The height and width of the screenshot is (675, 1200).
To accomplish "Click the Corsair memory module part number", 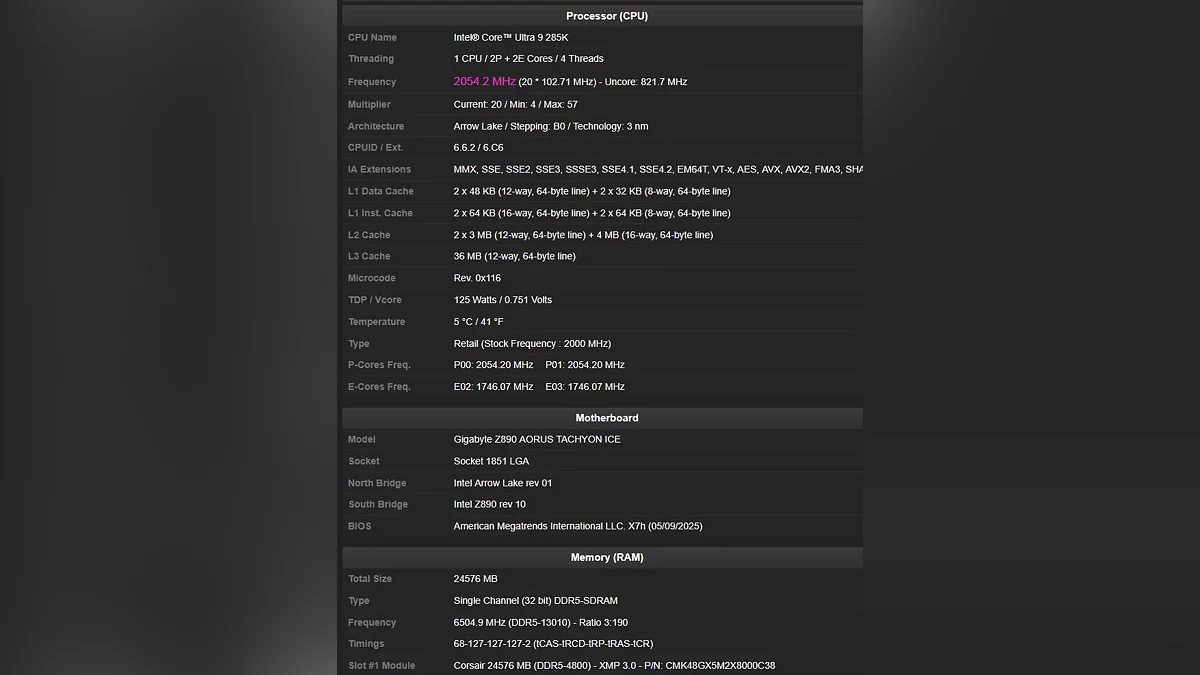I will pyautogui.click(x=720, y=666).
